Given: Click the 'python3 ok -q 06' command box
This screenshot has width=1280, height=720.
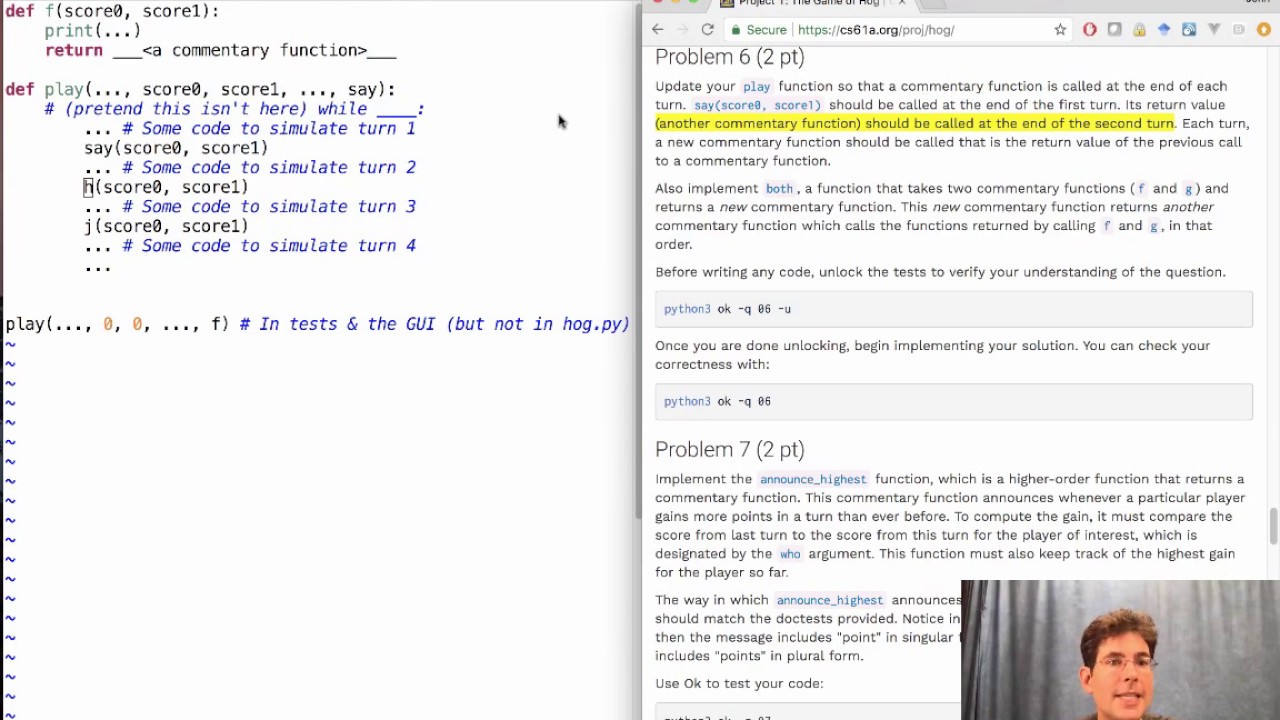Looking at the screenshot, I should [953, 401].
